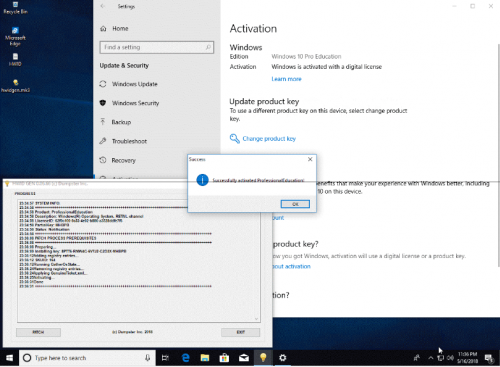Open Microsoft Store from the taskbar
The image size is (500, 367).
point(224,358)
